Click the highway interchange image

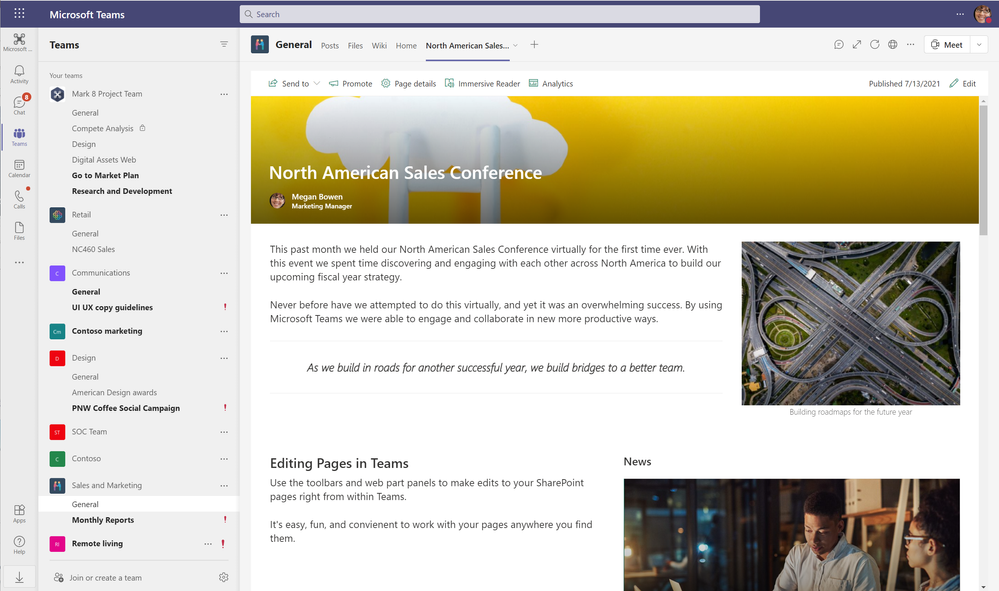tap(851, 323)
